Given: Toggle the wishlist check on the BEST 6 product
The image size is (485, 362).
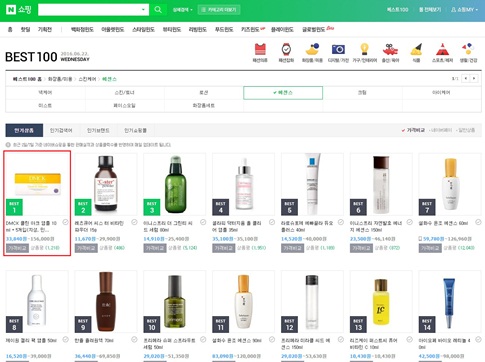Looking at the screenshot, I should pyautogui.click(x=410, y=222).
